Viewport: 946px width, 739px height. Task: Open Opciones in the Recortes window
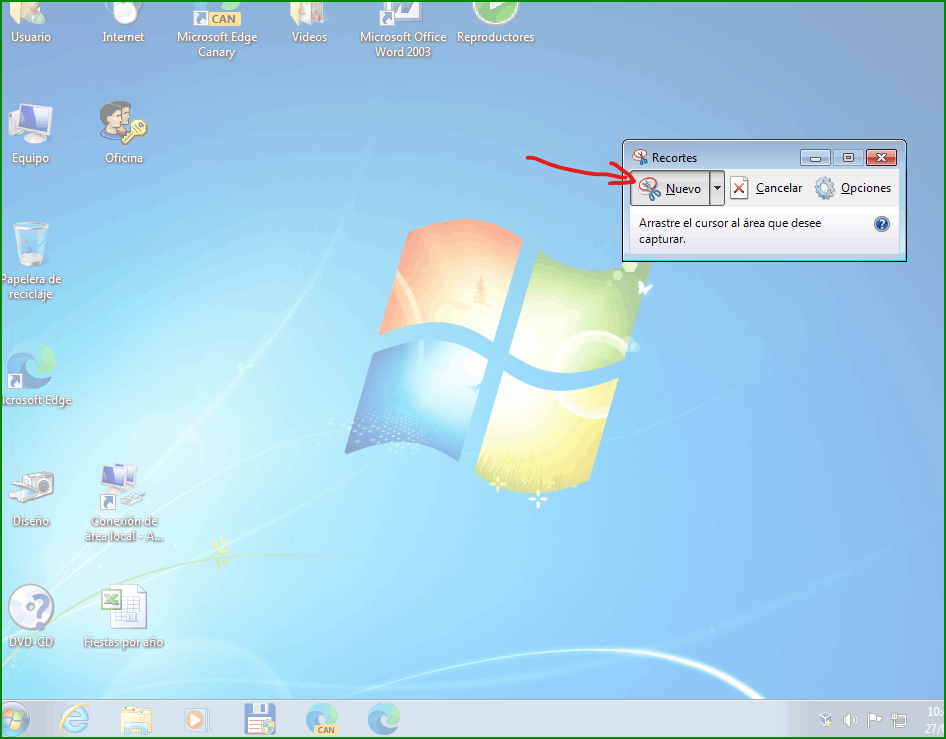click(852, 188)
